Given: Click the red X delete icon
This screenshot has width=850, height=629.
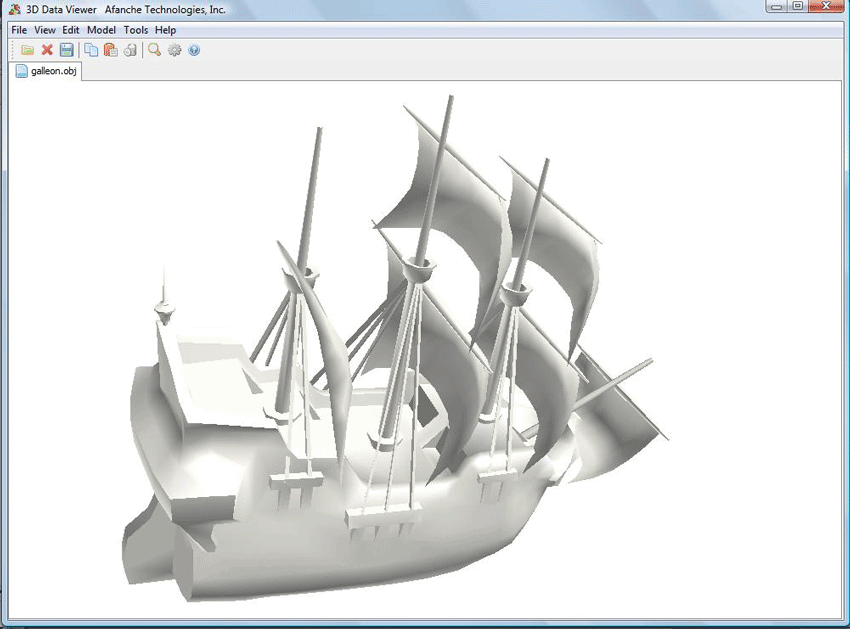Looking at the screenshot, I should click(47, 50).
